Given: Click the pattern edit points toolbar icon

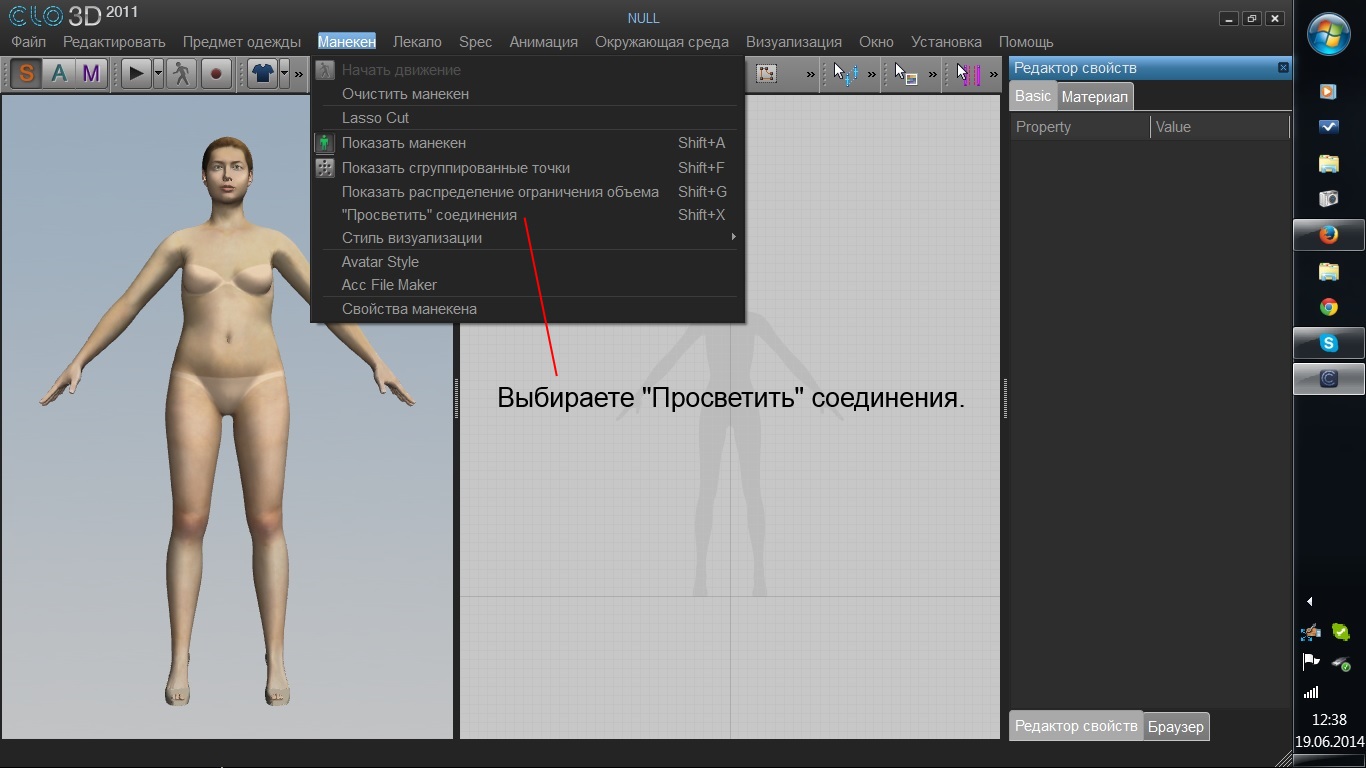Looking at the screenshot, I should tap(767, 73).
